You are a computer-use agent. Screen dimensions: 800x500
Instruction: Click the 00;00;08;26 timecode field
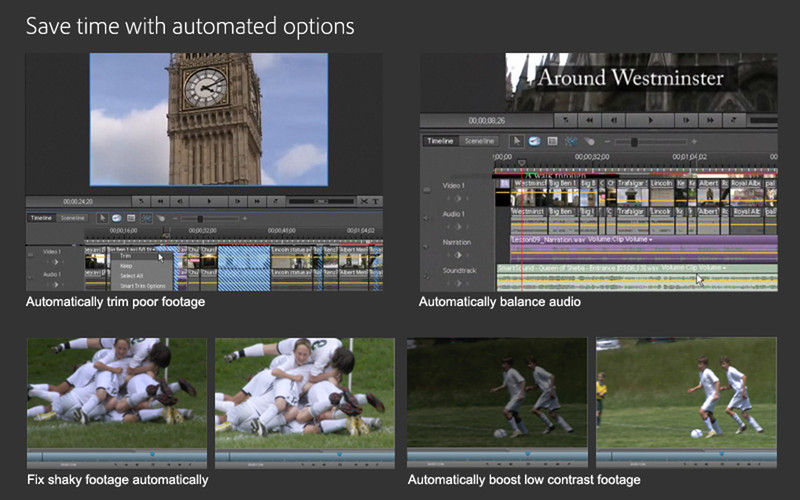coord(486,121)
